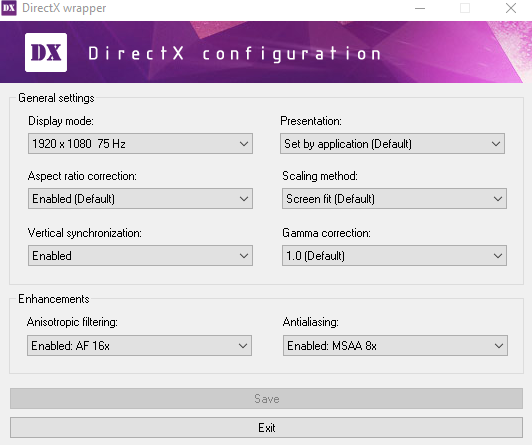The width and height of the screenshot is (532, 445).
Task: Click the large DX logo in banner
Action: [x=46, y=53]
